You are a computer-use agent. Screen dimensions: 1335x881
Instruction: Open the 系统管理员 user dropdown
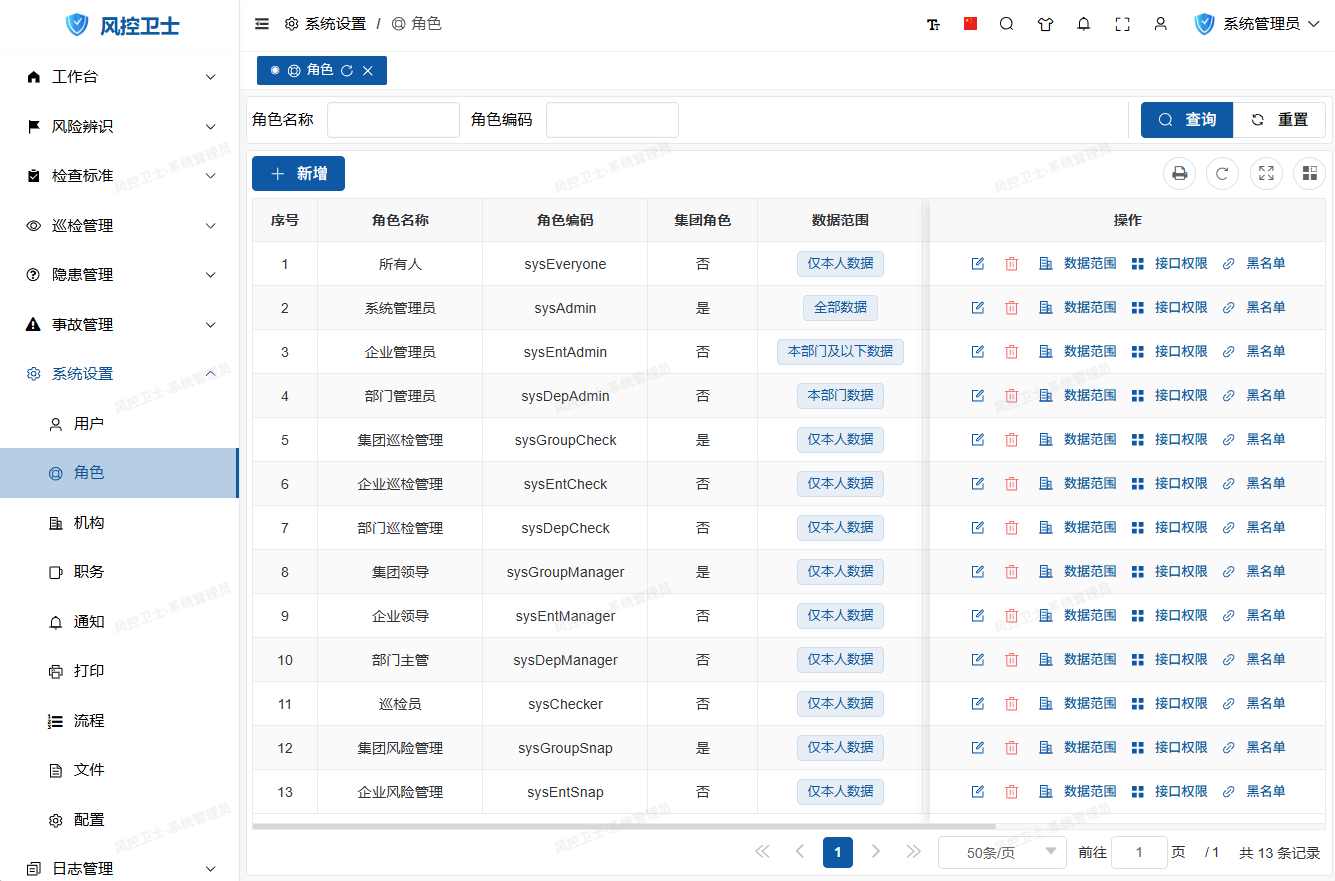1259,24
